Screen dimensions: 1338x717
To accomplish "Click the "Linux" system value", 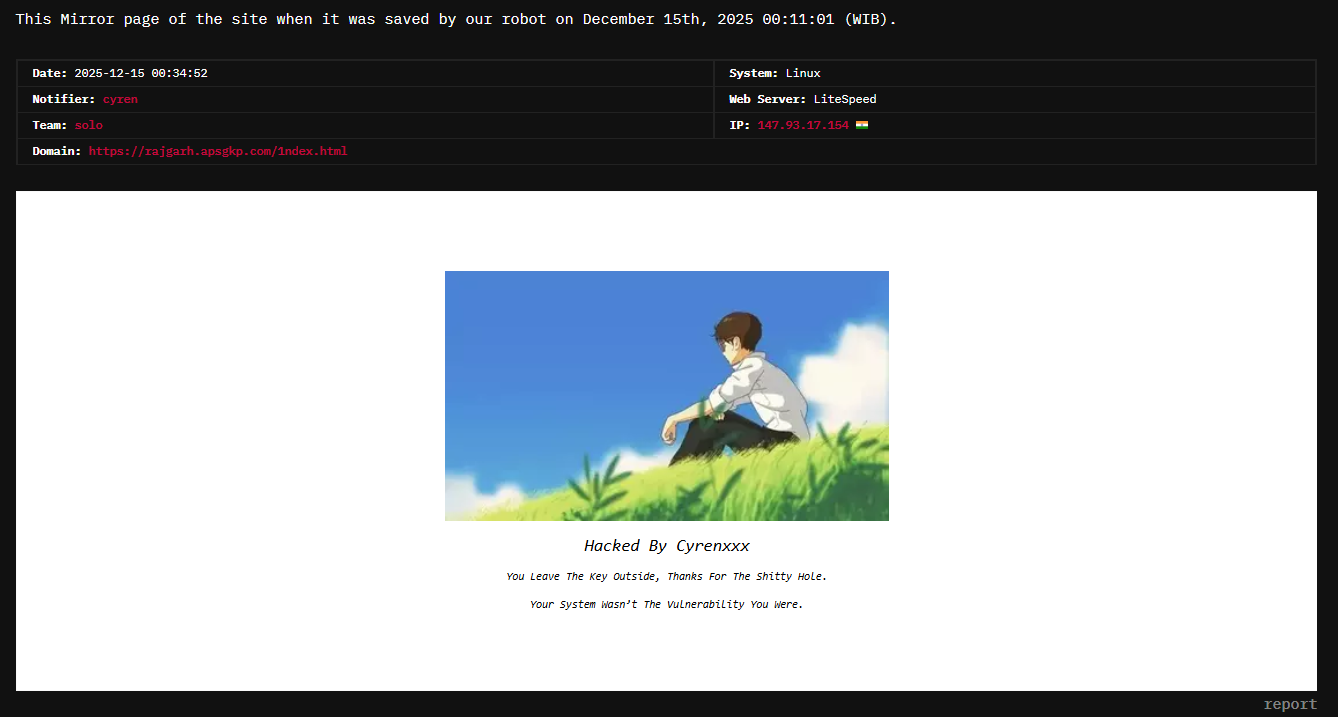I will point(803,73).
